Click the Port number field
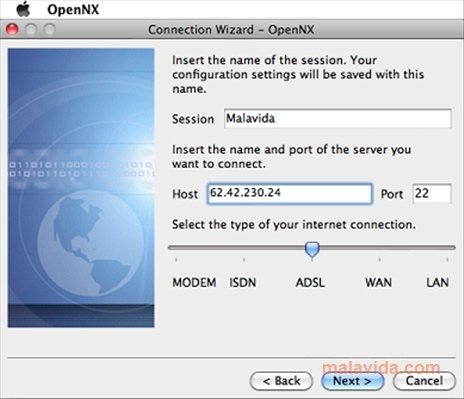 [x=432, y=193]
